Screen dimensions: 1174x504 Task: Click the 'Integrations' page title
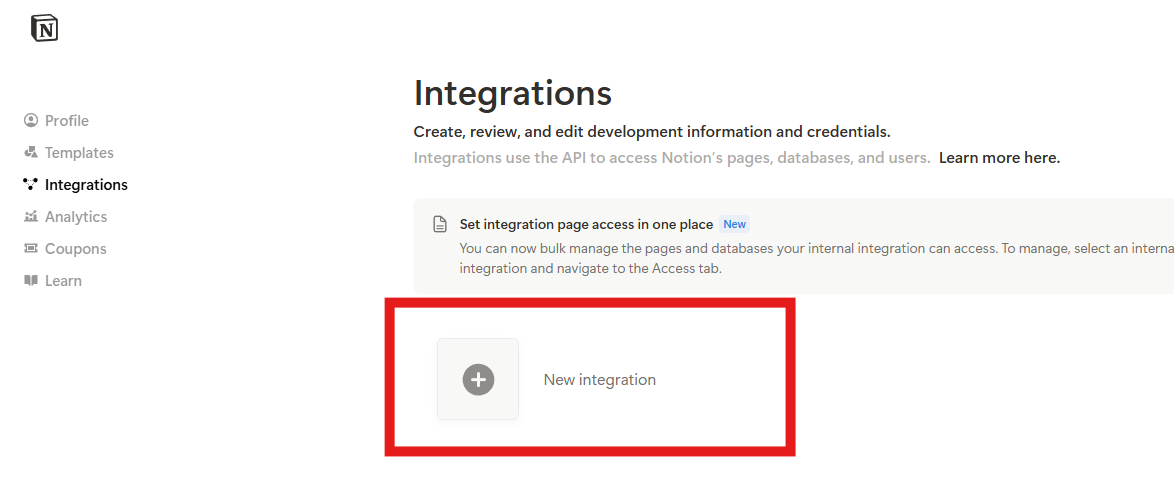[x=513, y=93]
